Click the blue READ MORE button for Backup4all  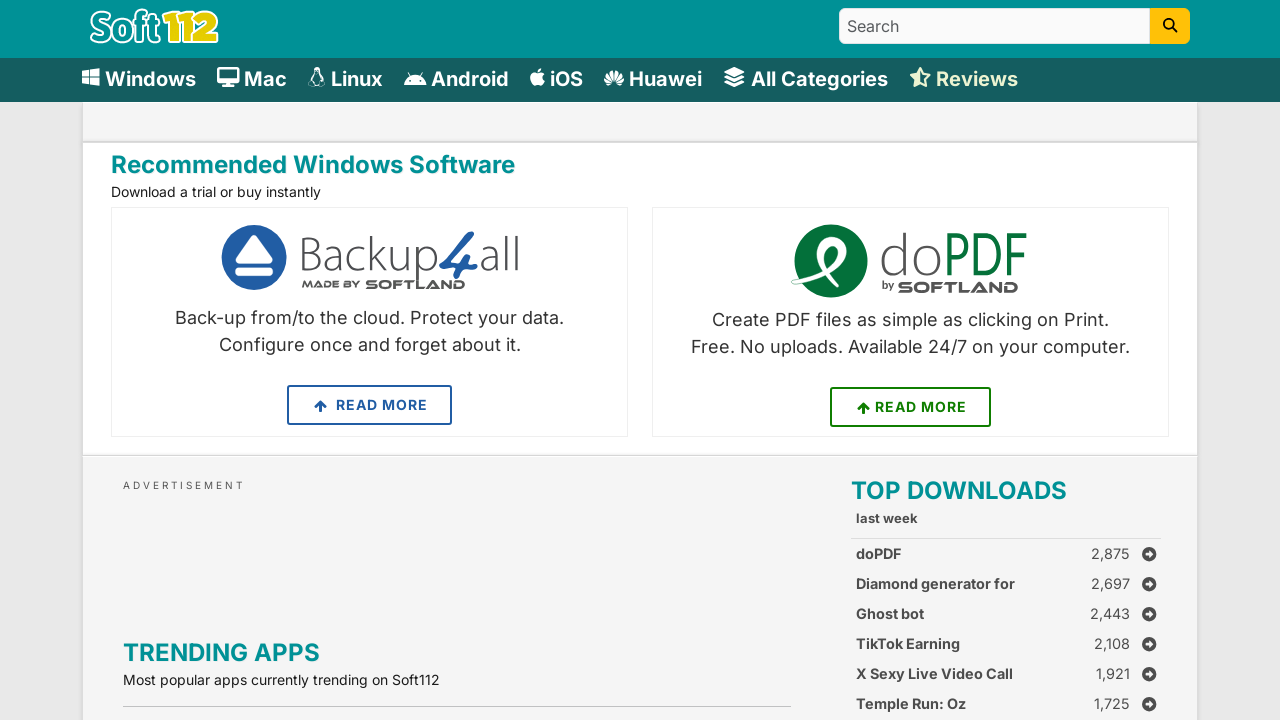tap(369, 405)
